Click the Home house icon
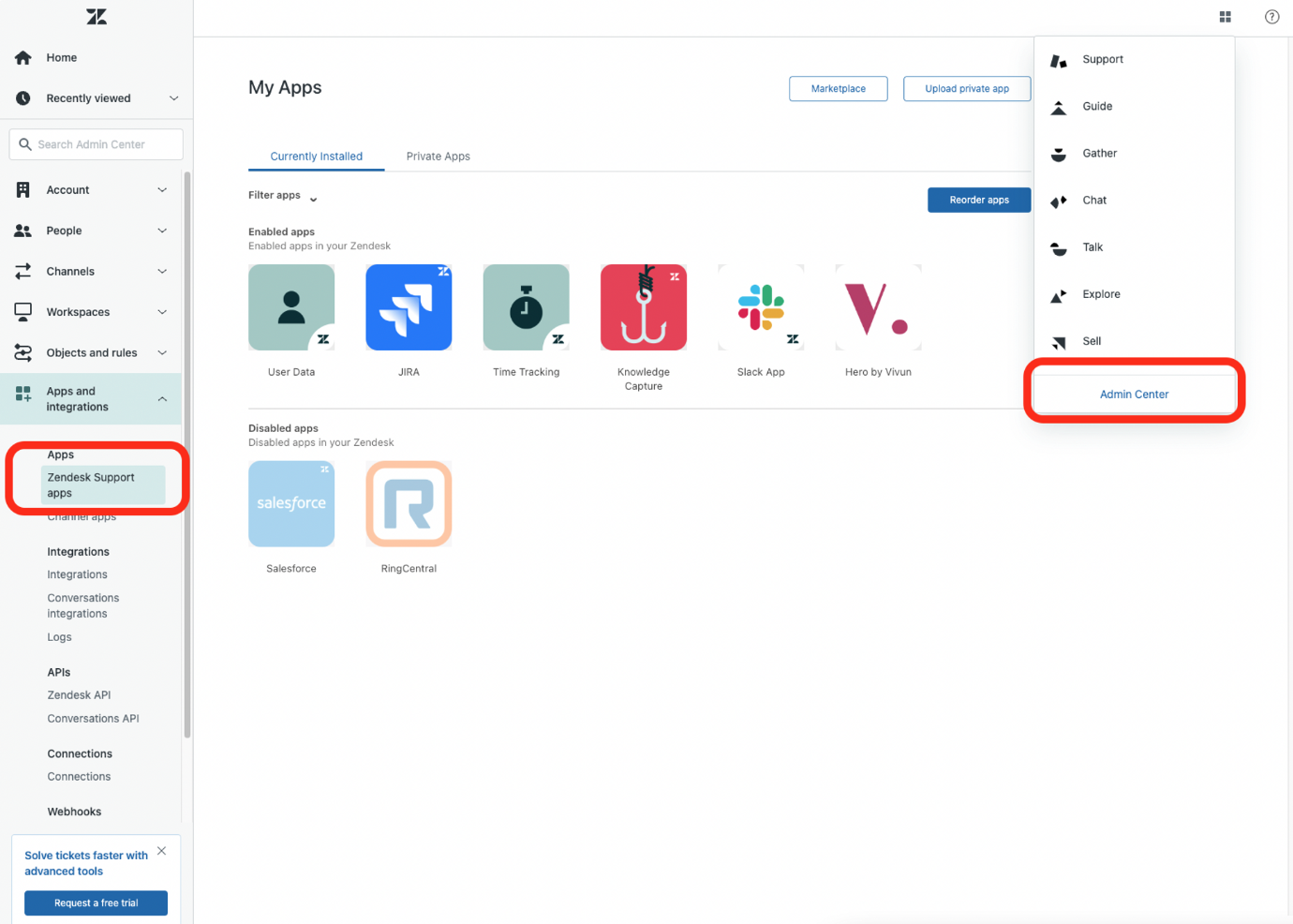 point(23,57)
